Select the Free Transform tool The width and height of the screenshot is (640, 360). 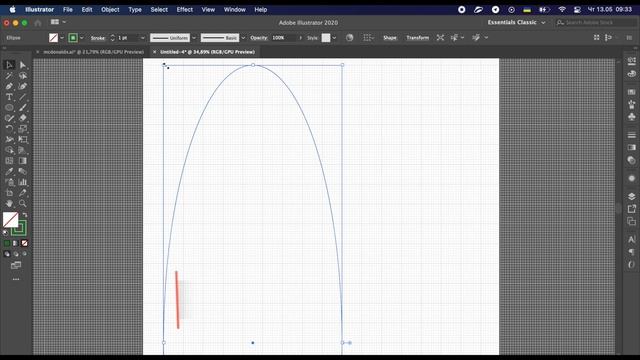(23, 140)
